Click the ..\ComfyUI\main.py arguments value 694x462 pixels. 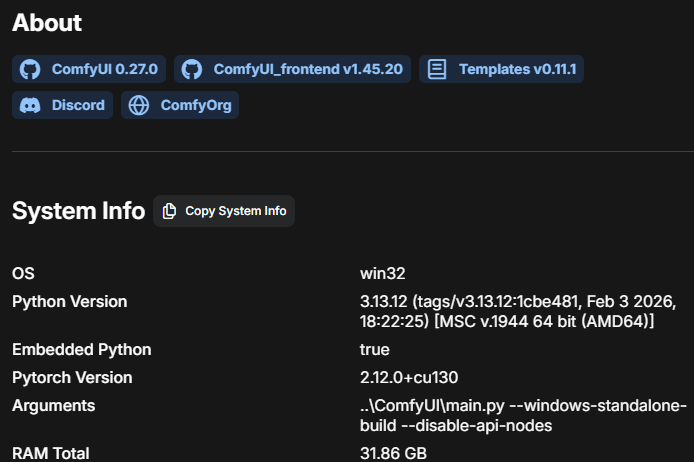click(x=523, y=416)
